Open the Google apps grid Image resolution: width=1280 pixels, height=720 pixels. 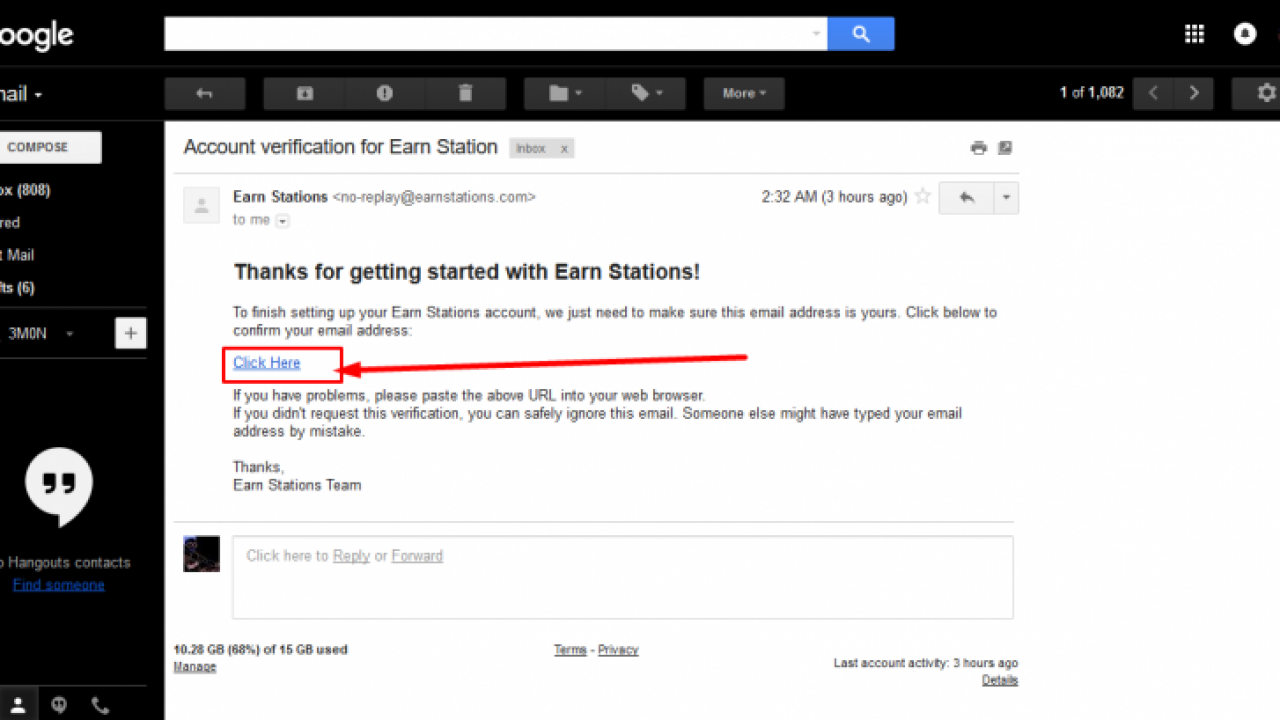point(1194,34)
